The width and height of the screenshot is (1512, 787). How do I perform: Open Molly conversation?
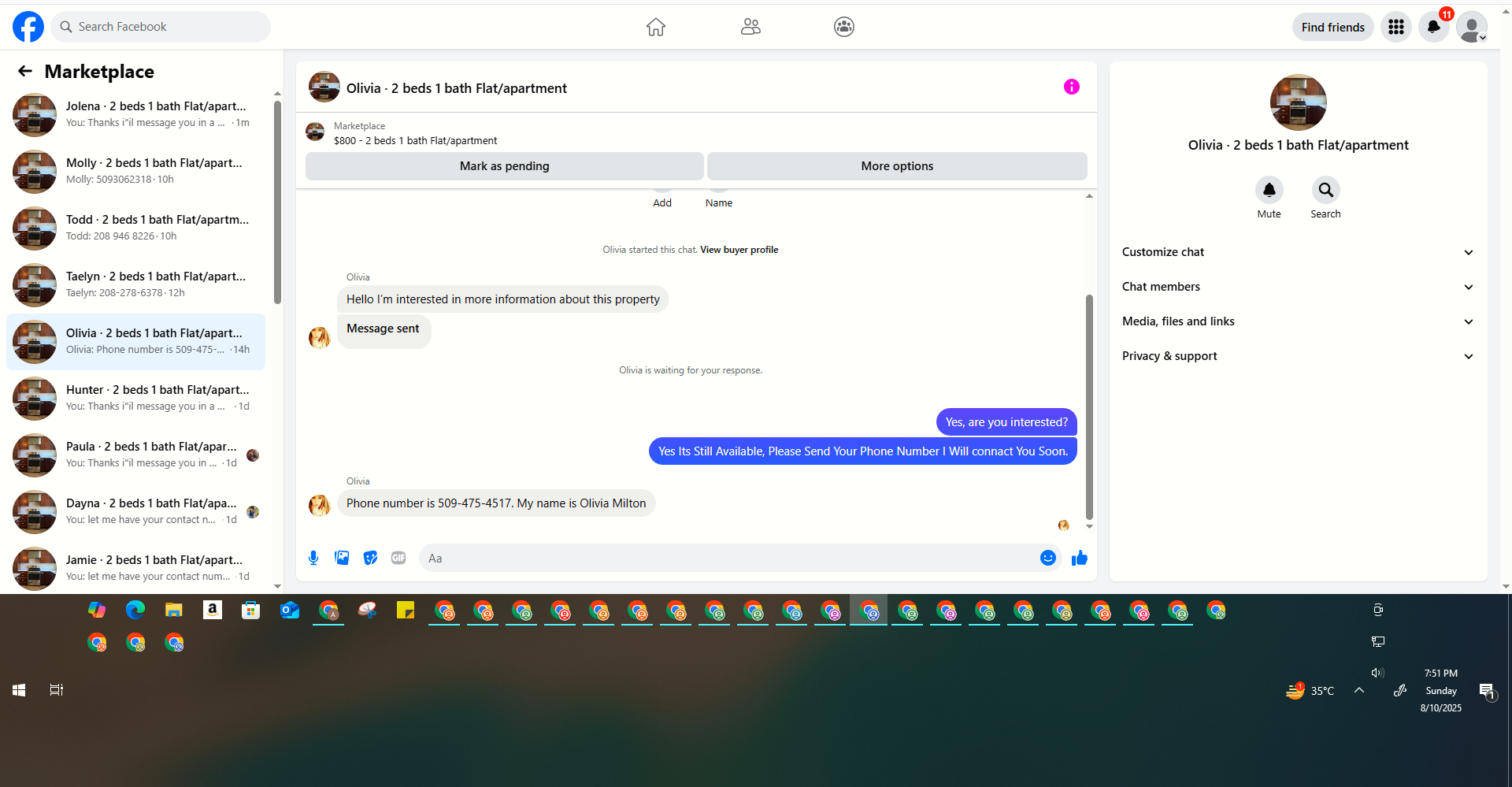point(135,172)
